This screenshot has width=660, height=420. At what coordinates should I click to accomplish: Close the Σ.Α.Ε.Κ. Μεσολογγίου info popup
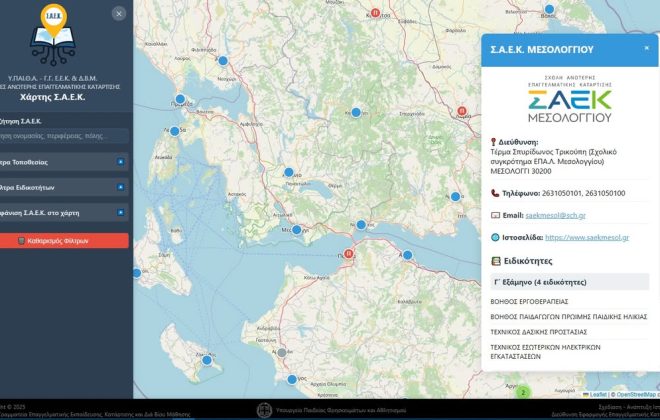pos(646,48)
